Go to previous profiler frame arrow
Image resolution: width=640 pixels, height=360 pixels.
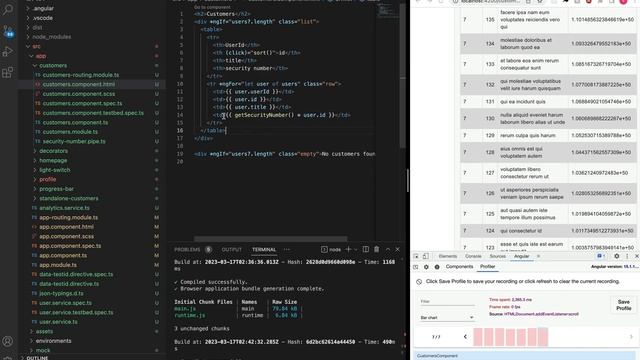(x=465, y=337)
